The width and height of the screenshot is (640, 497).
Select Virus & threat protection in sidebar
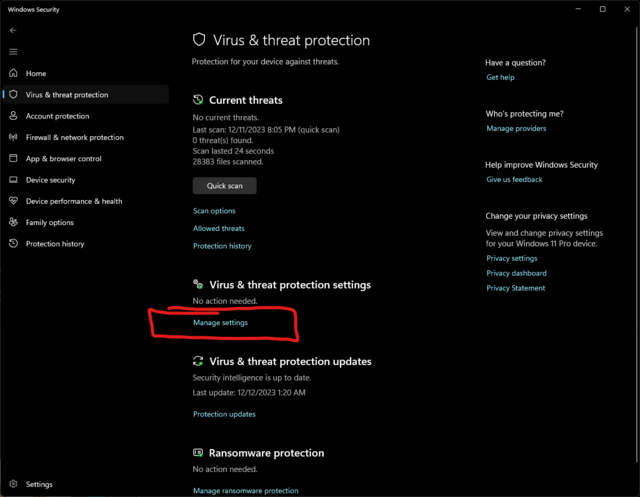click(x=66, y=95)
